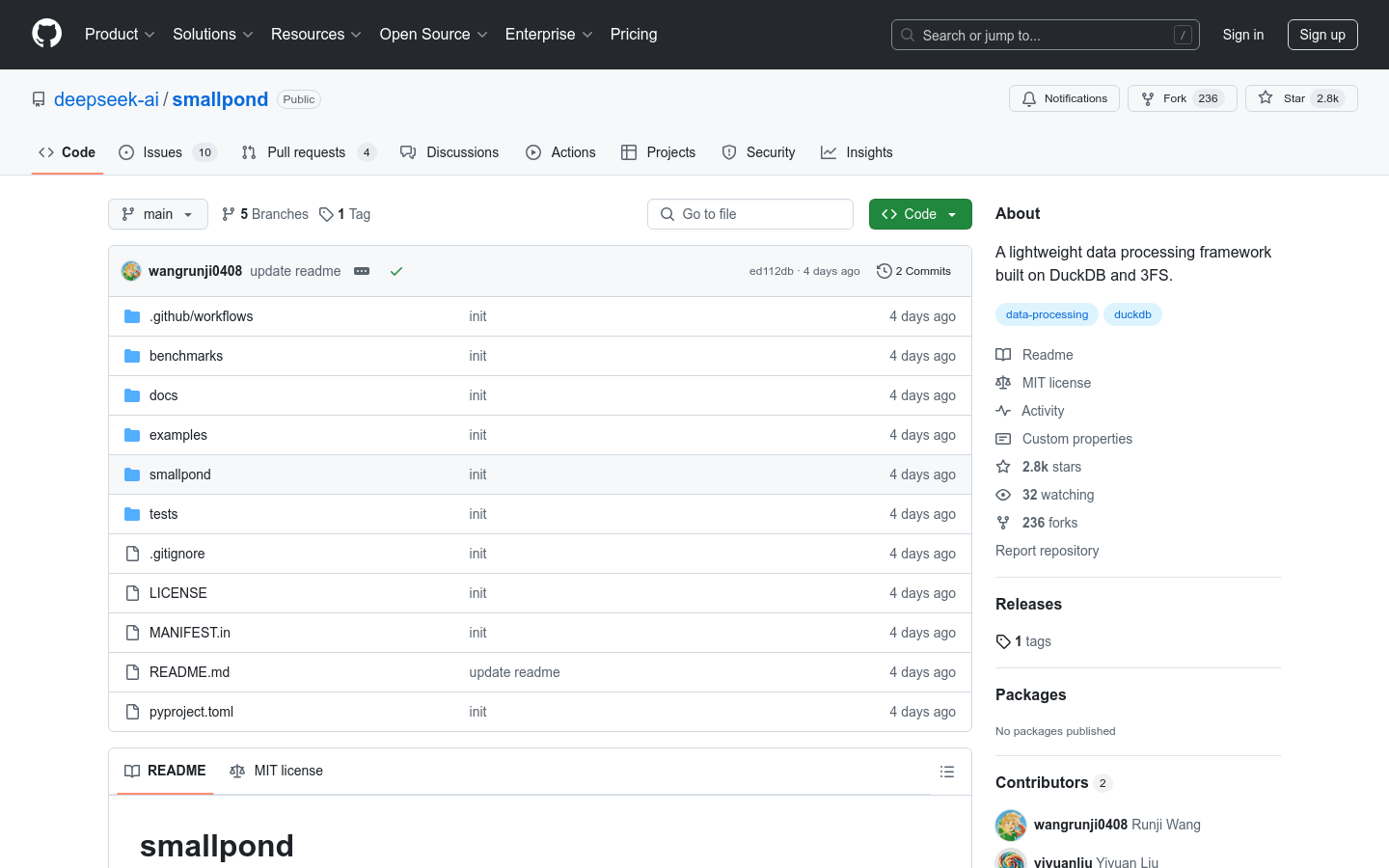The height and width of the screenshot is (868, 1389).
Task: View the 32 watching link
Action: coord(1045,495)
